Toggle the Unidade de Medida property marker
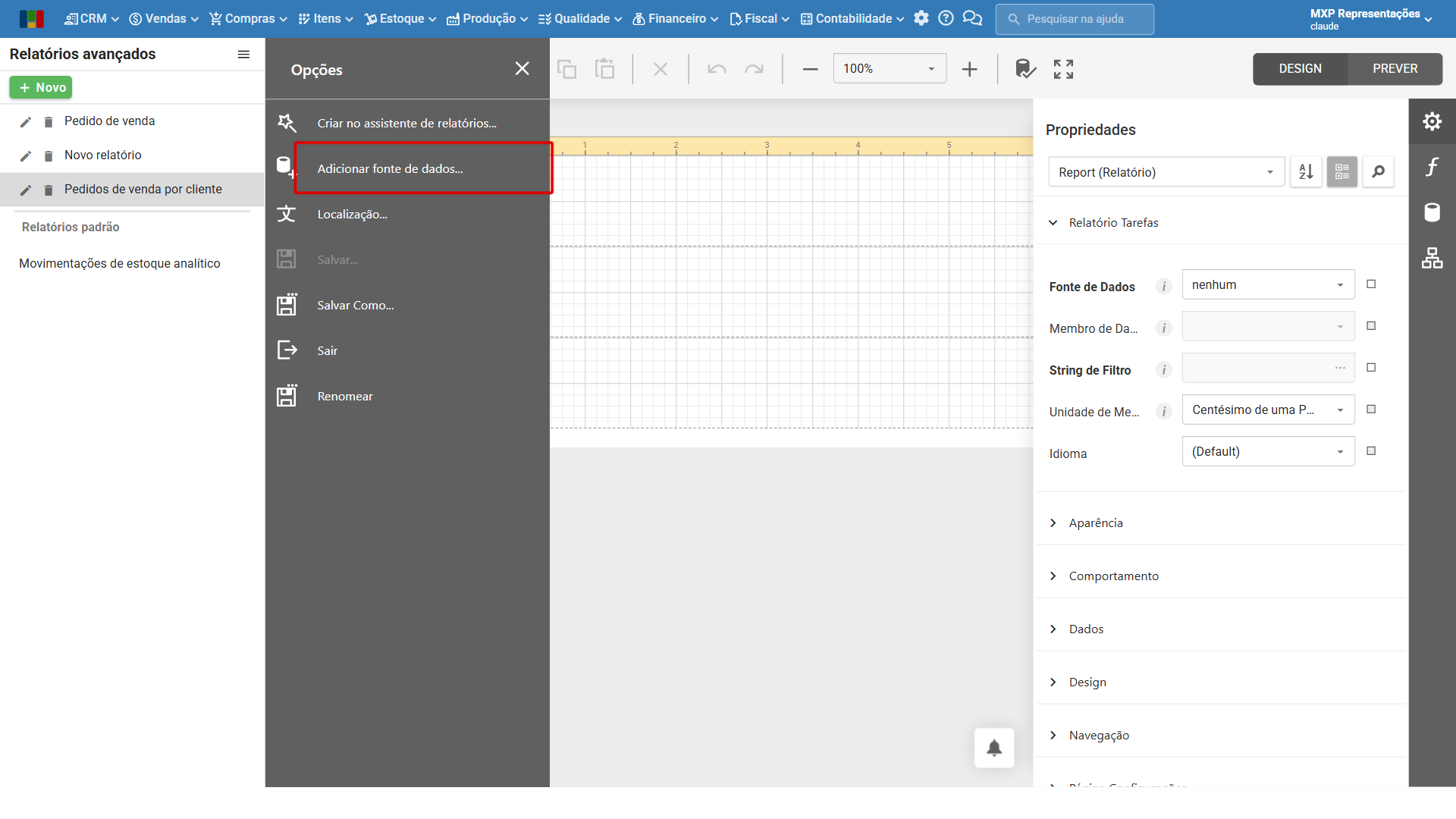1456x819 pixels. click(x=1371, y=409)
